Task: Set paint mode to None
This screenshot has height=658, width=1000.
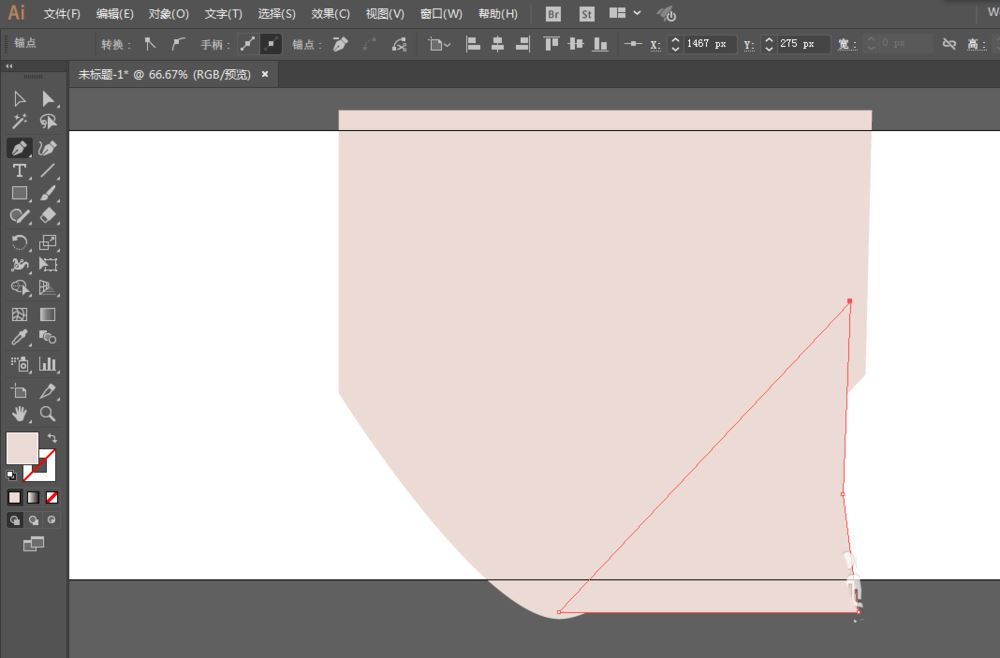Action: pyautogui.click(x=52, y=497)
